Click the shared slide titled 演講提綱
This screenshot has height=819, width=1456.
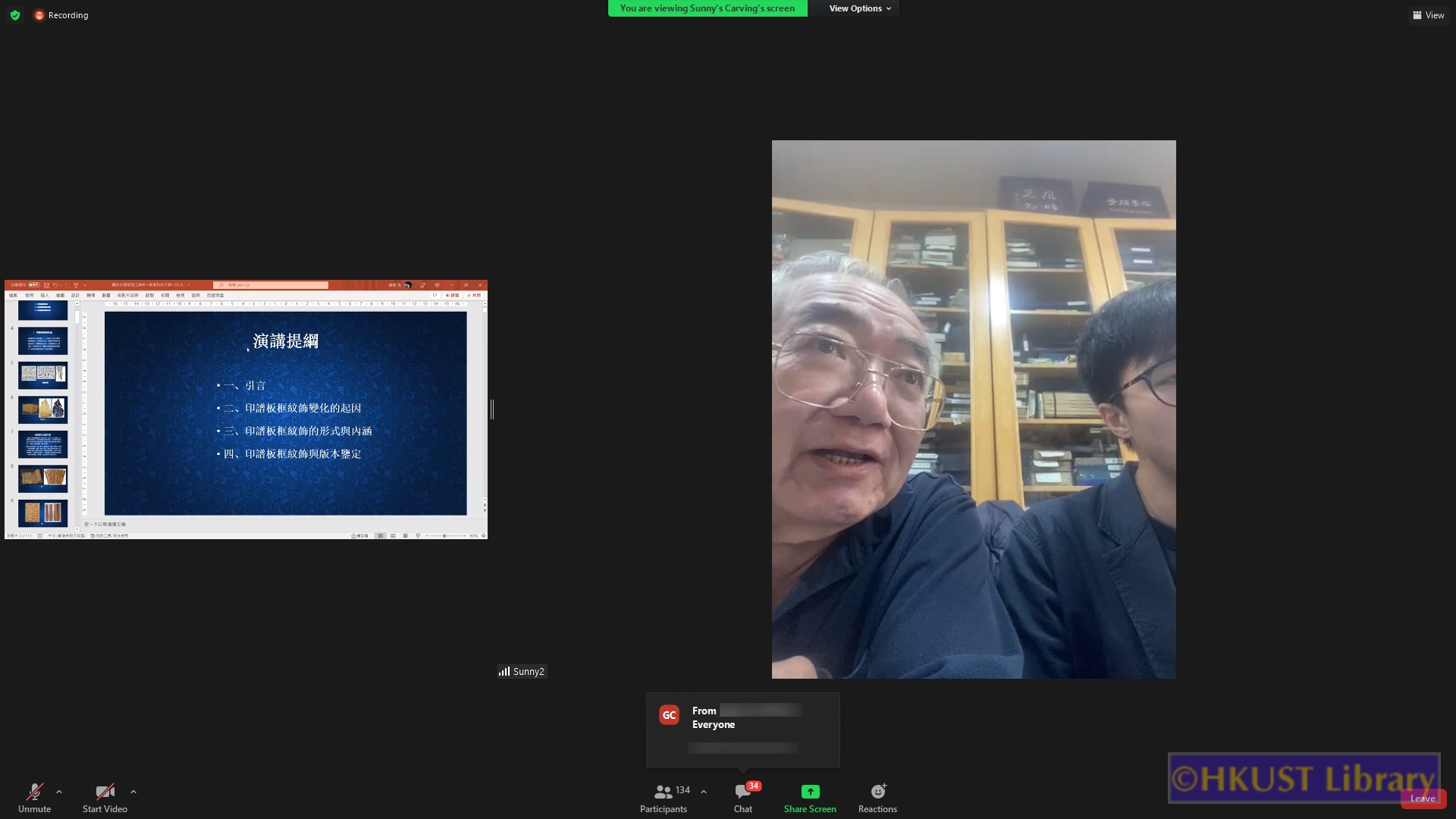pos(285,413)
